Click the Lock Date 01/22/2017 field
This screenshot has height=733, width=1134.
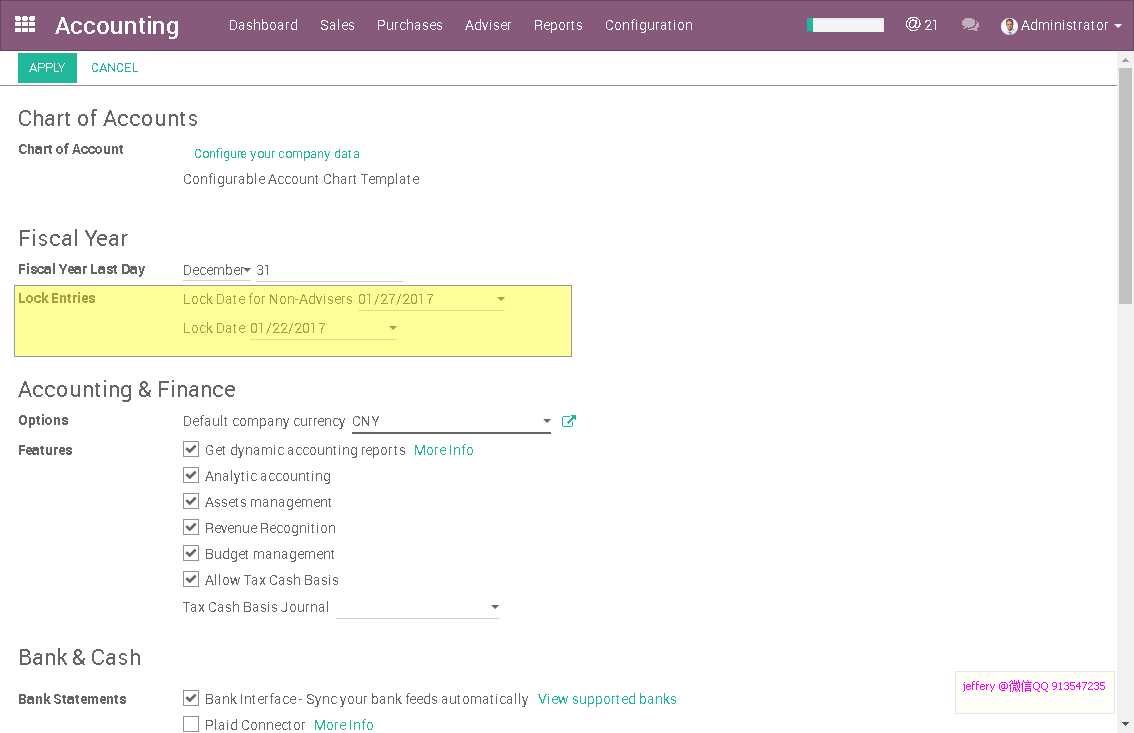click(323, 328)
